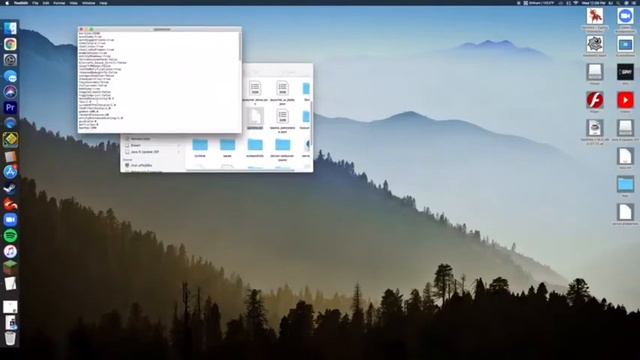640x360 pixels.
Task: Open the Adobe Premiere Pro dock icon
Action: point(10,108)
